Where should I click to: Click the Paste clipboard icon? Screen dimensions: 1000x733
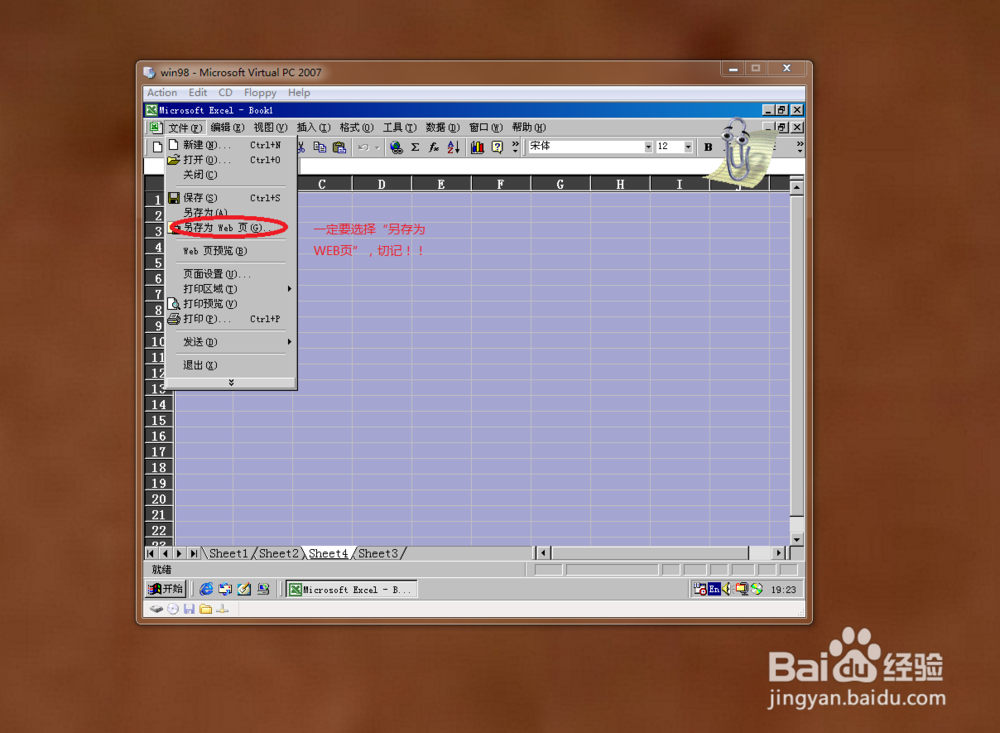pos(339,147)
